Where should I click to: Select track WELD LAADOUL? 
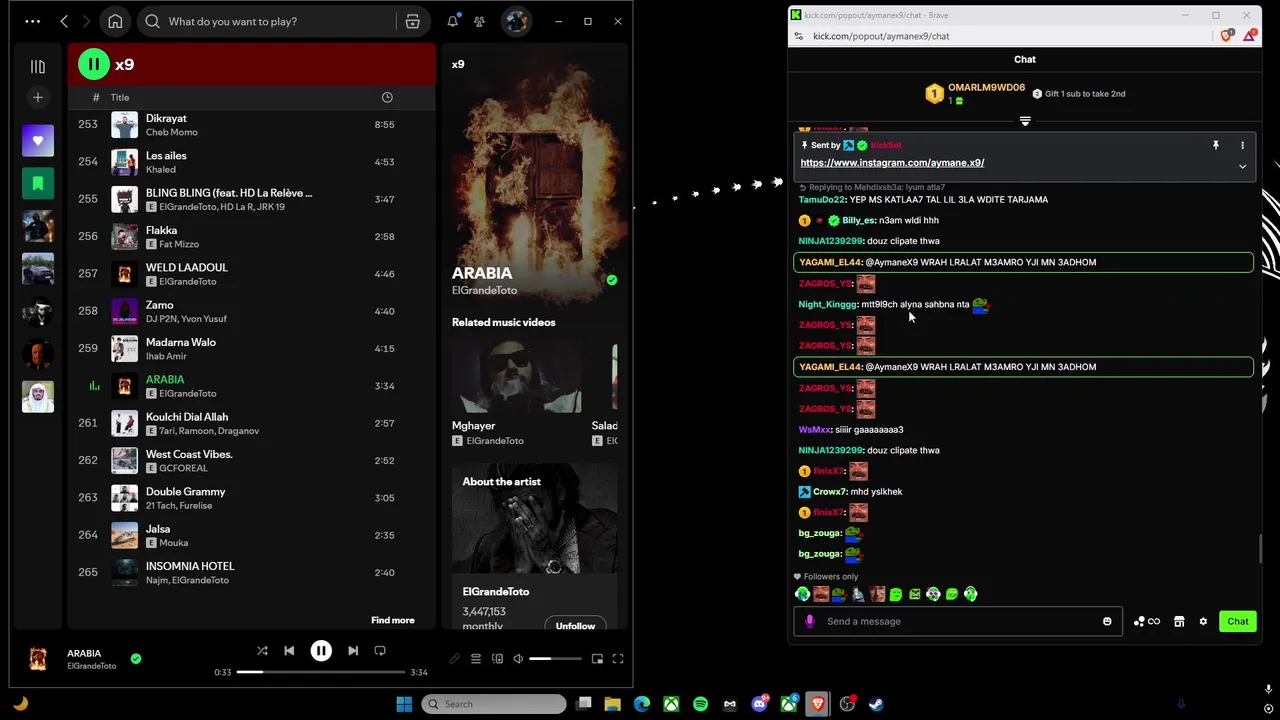[x=250, y=274]
